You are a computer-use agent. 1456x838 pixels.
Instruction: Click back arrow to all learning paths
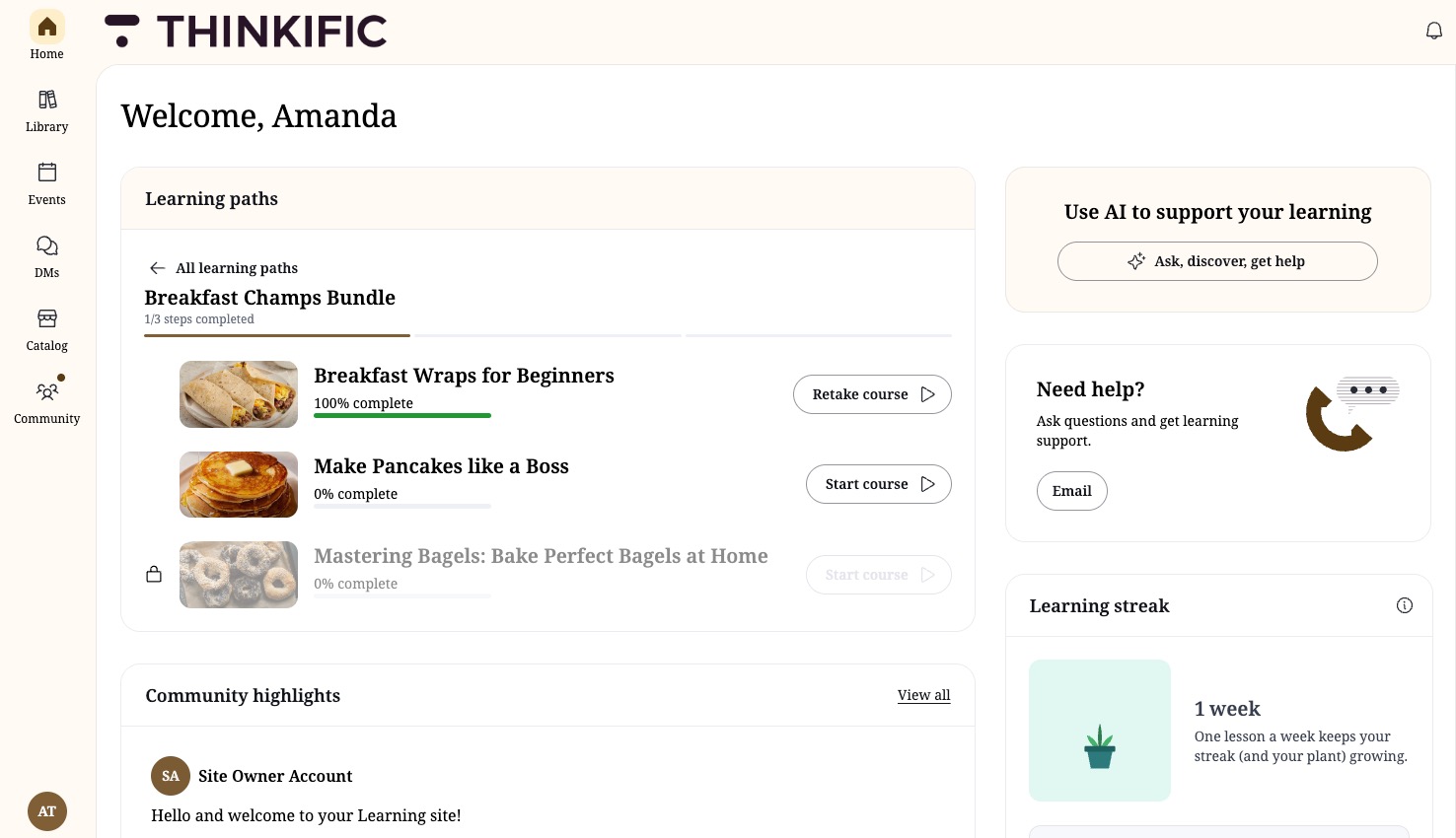point(157,268)
